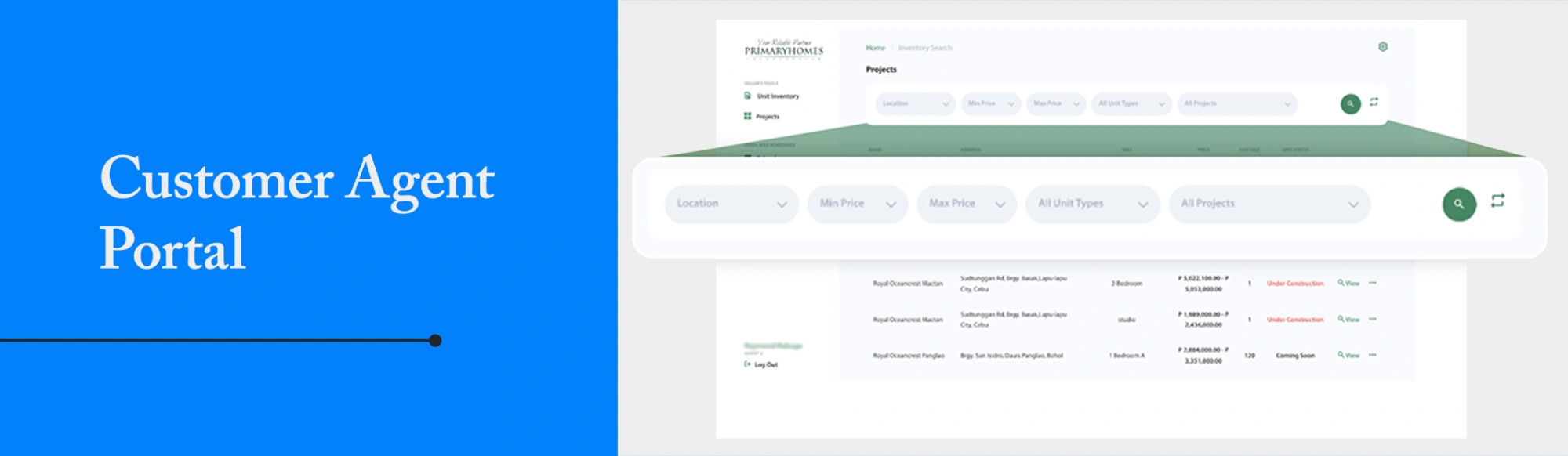1568x456 pixels.
Task: Click the Customer Agent Portal title
Action: coord(297,212)
